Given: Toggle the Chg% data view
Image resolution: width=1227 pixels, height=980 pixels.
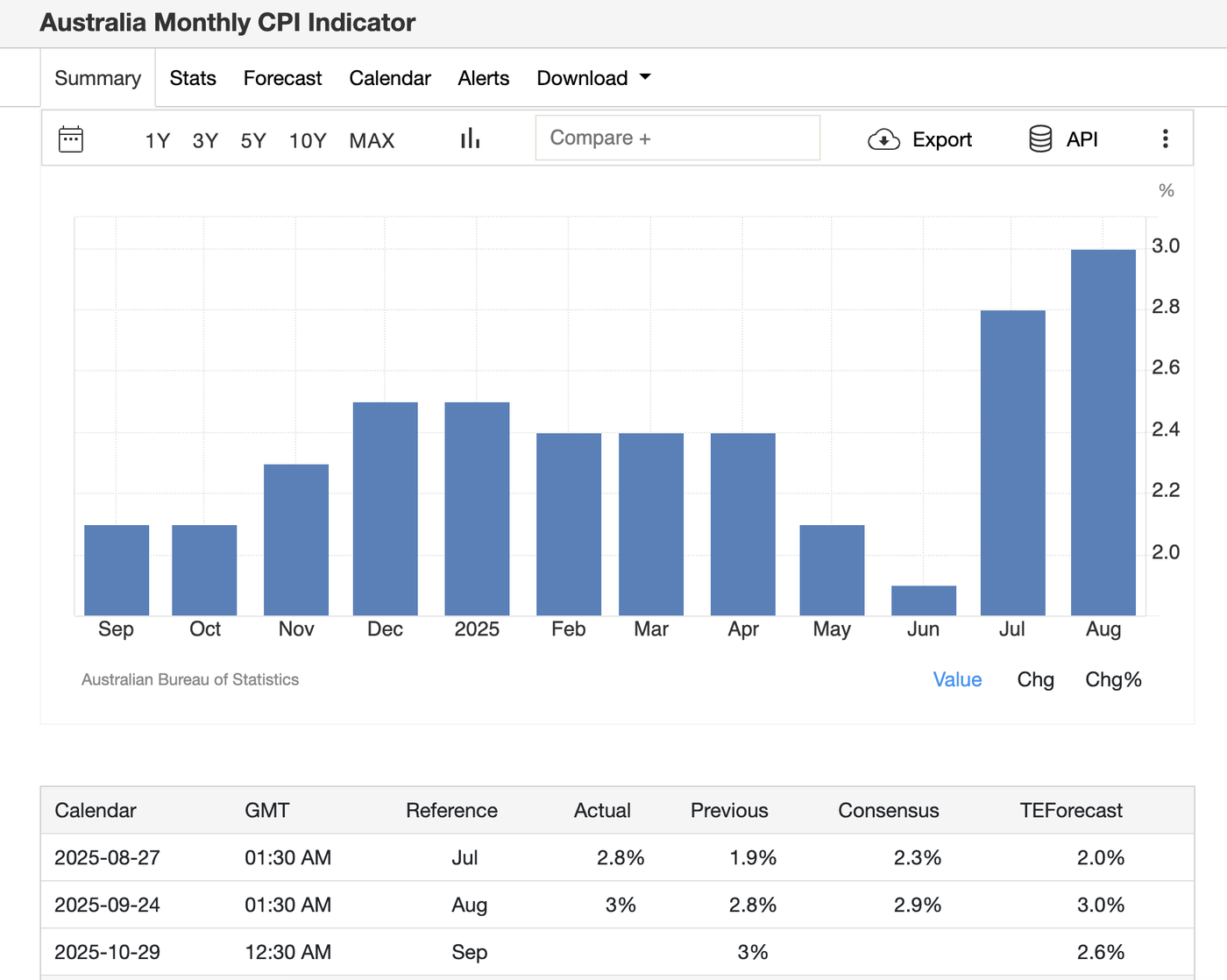Looking at the screenshot, I should 1113,679.
